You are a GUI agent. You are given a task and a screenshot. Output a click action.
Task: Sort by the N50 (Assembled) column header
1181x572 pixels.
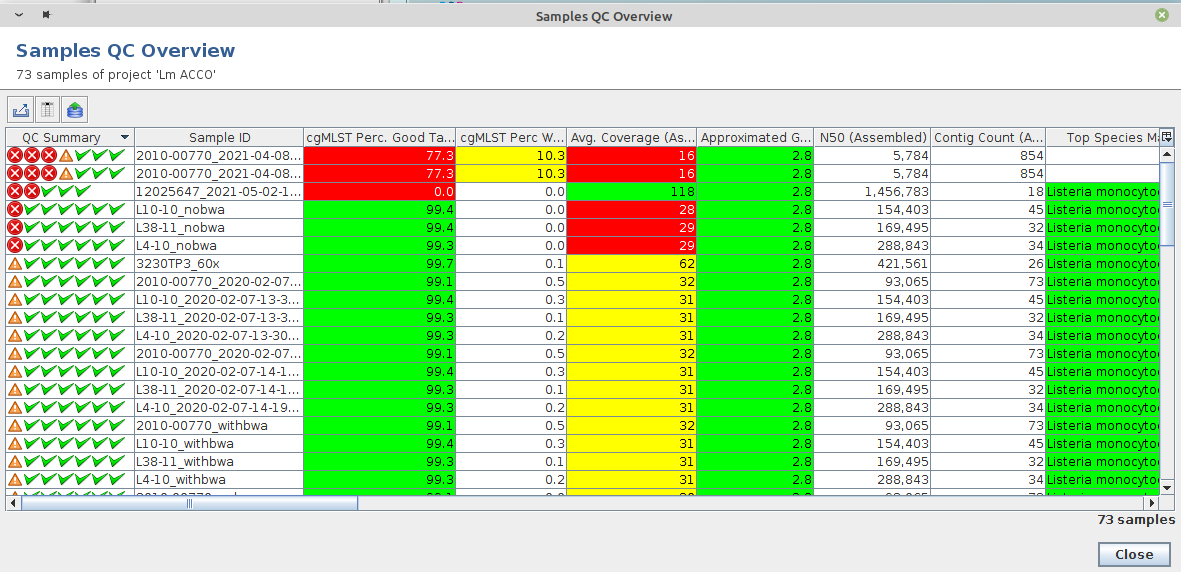click(872, 138)
